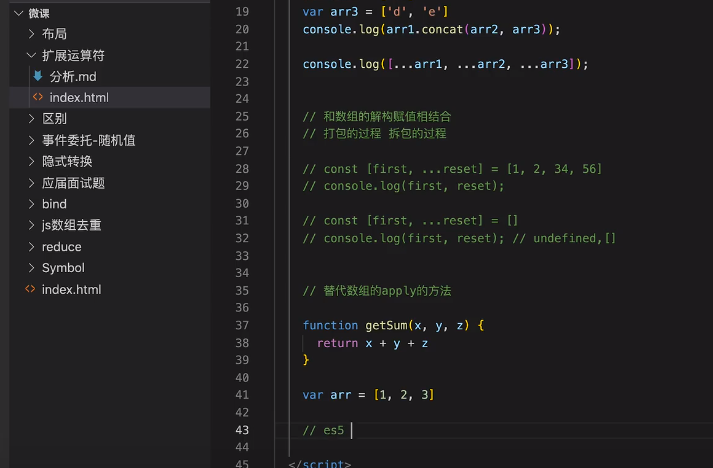Image resolution: width=713 pixels, height=468 pixels.
Task: Select the 事件委托-随机值 folder name
Action: click(89, 140)
